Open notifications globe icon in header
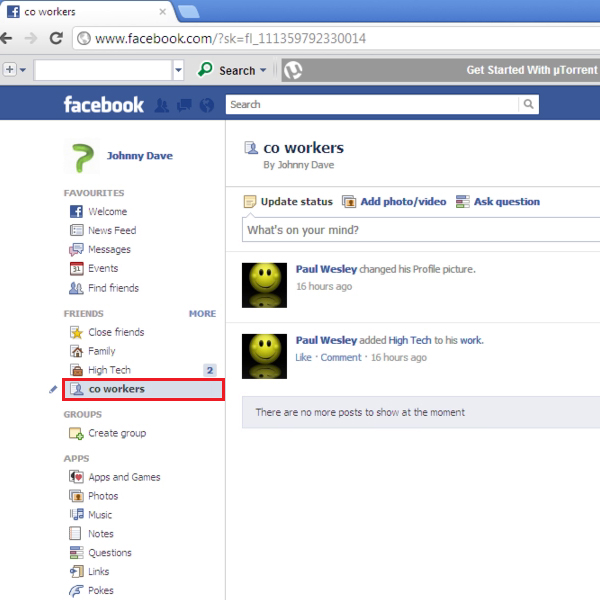 tap(207, 105)
